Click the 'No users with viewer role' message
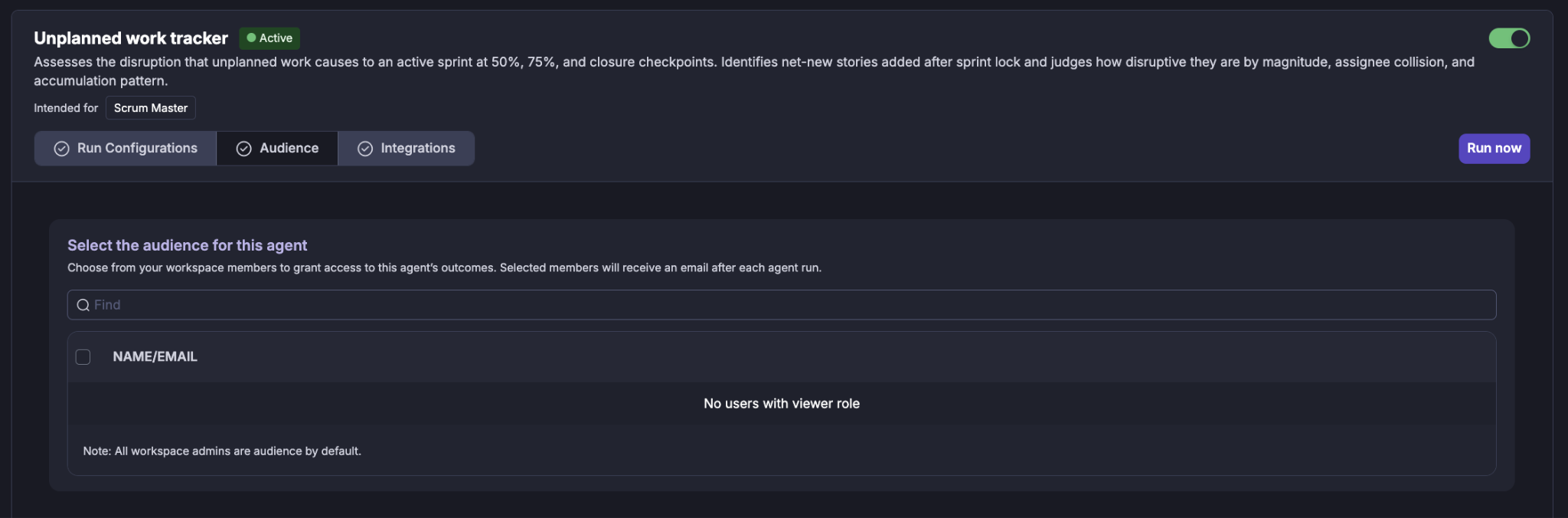 point(782,404)
